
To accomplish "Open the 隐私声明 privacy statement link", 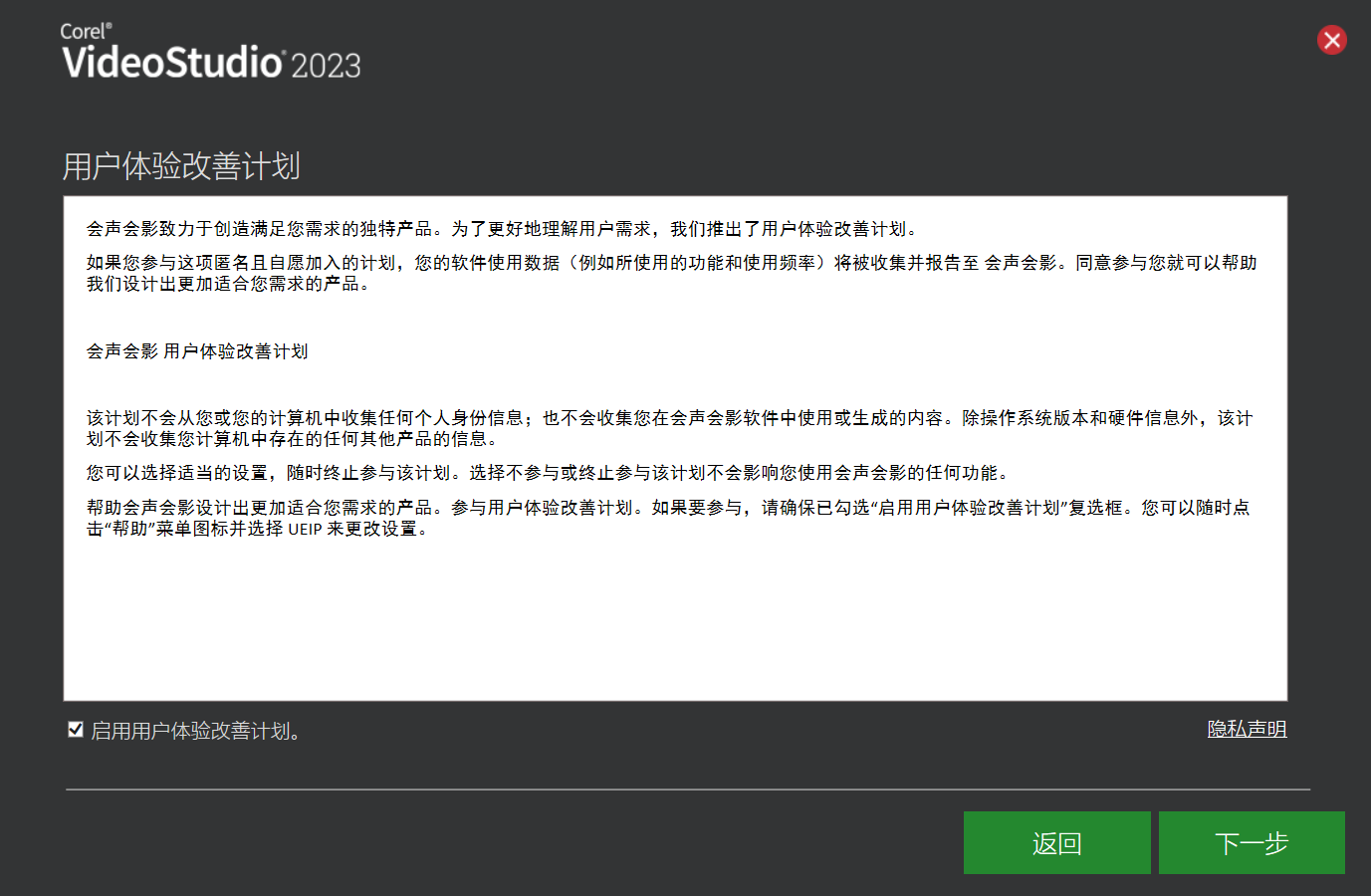I will 1247,729.
